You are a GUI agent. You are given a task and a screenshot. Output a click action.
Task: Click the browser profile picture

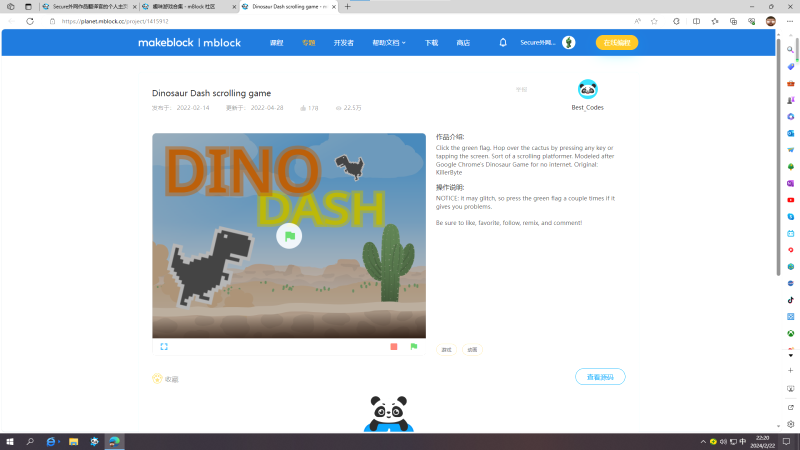point(770,21)
